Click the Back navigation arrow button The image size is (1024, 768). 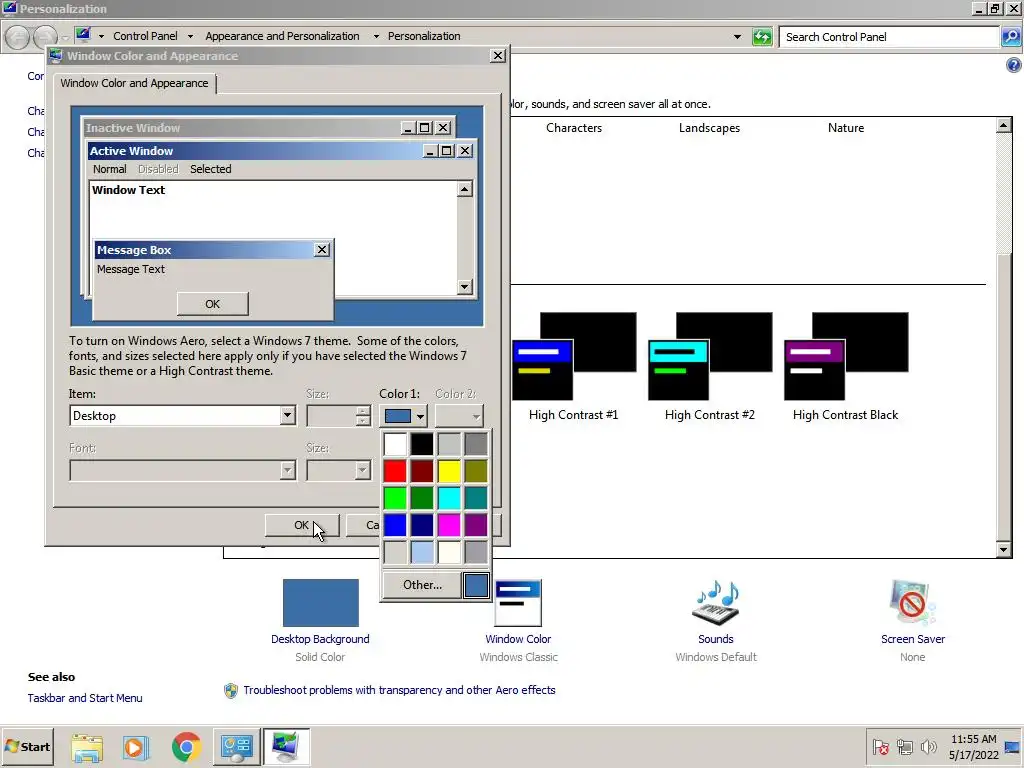click(x=18, y=37)
